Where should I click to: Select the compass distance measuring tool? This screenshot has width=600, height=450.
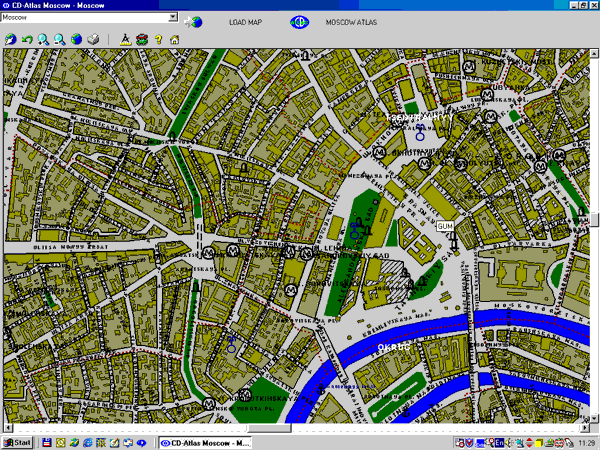tap(126, 39)
